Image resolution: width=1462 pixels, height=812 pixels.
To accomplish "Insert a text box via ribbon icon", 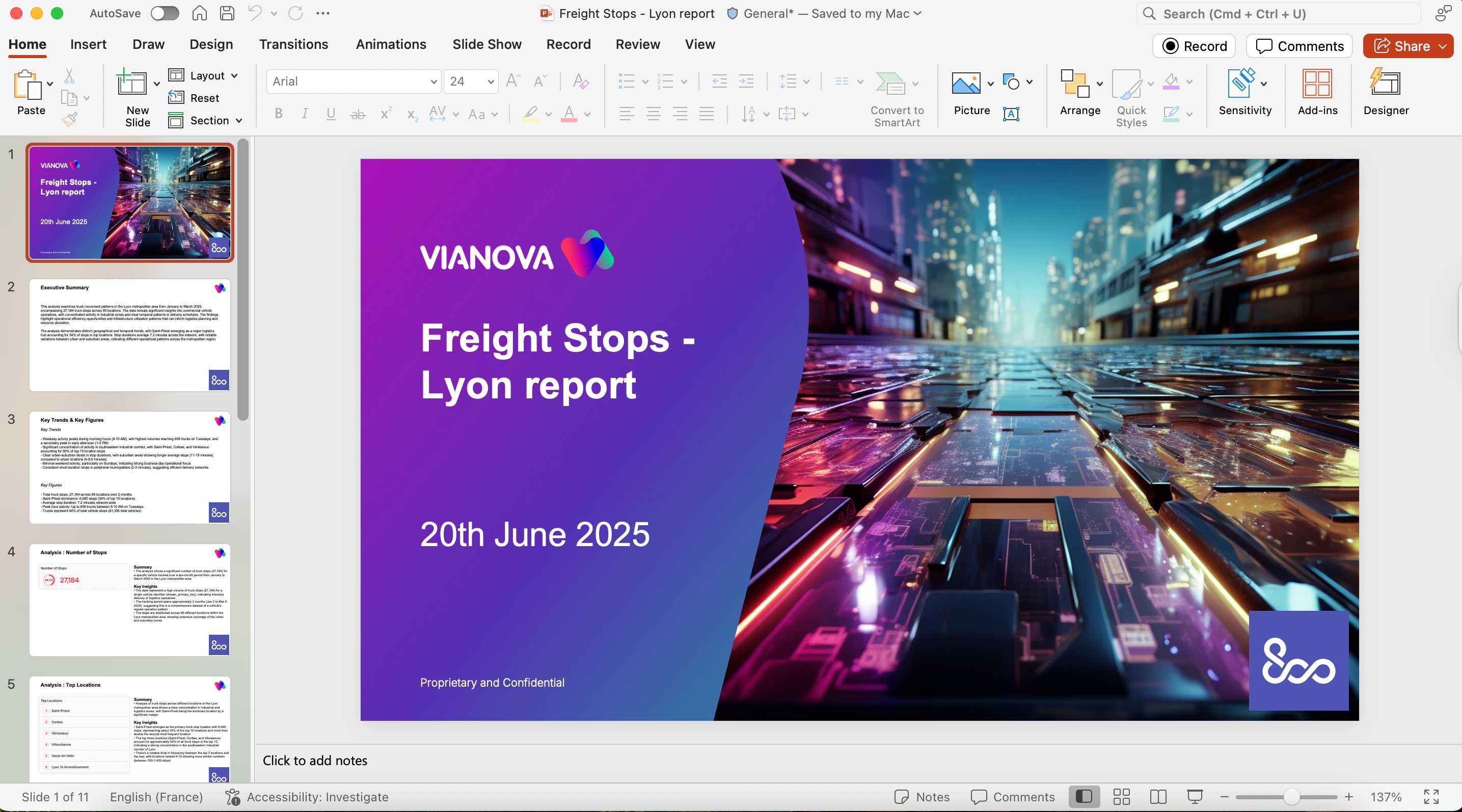I will coord(1011,114).
